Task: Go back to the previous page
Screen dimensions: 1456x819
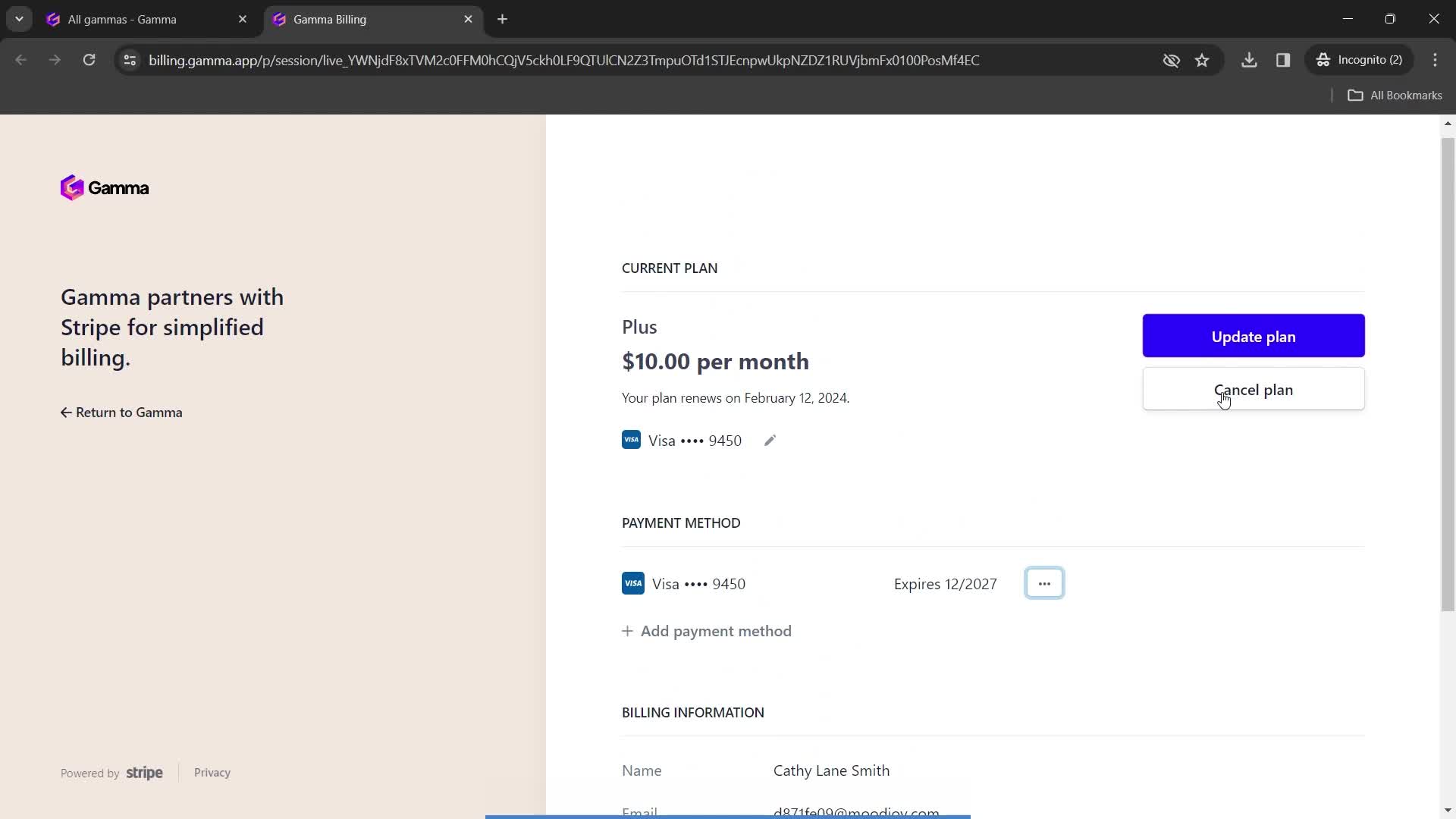Action: coord(20,60)
